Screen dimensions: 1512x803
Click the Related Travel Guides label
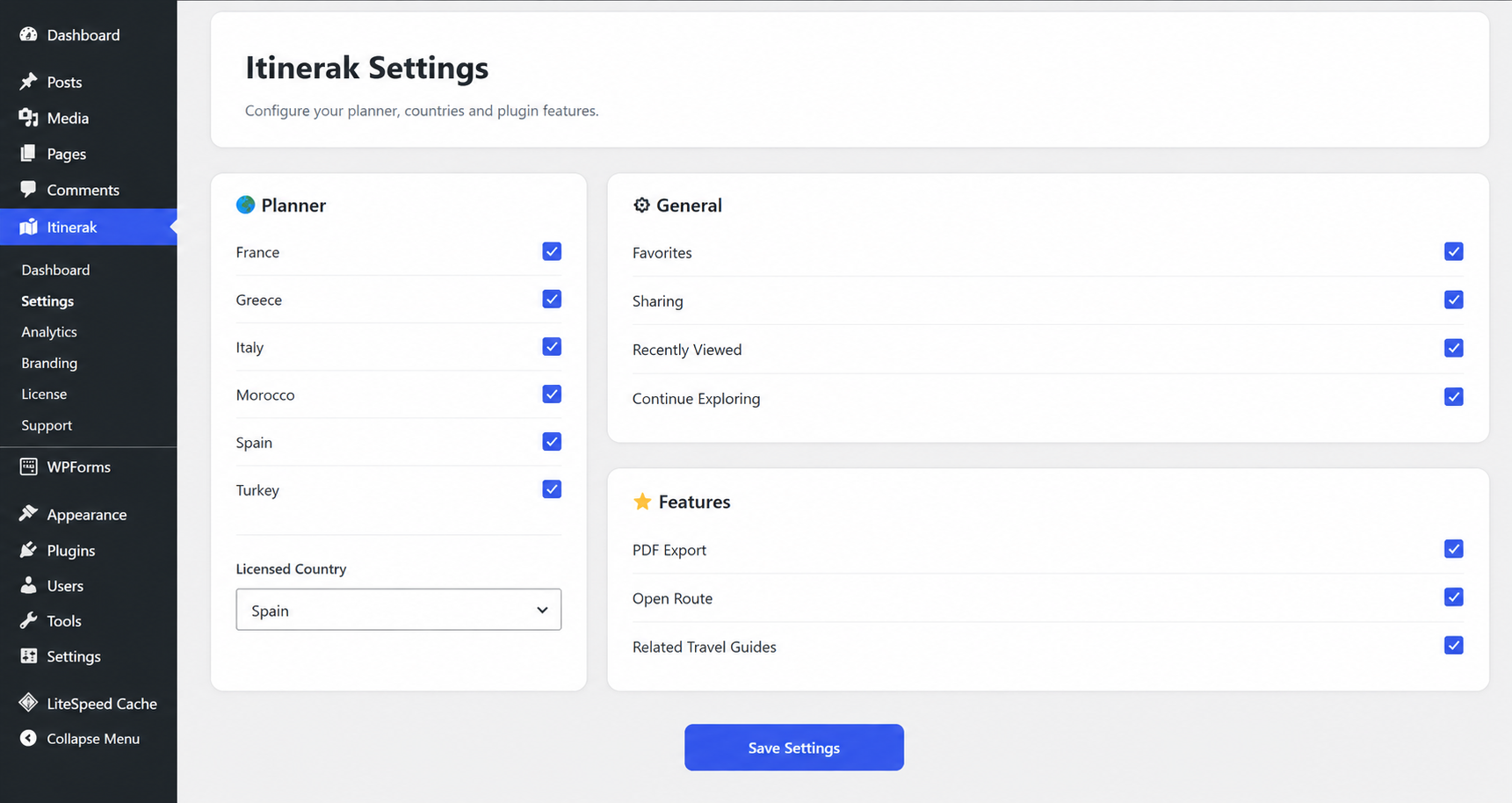pos(705,647)
